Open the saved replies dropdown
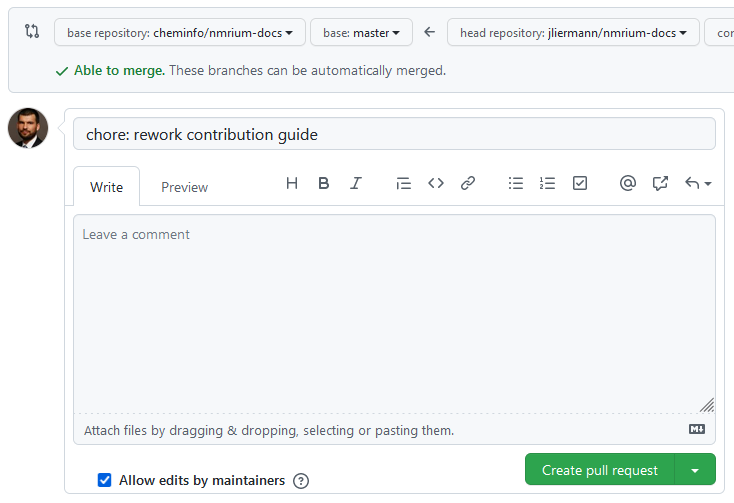Viewport: 734px width, 503px height. (x=698, y=183)
